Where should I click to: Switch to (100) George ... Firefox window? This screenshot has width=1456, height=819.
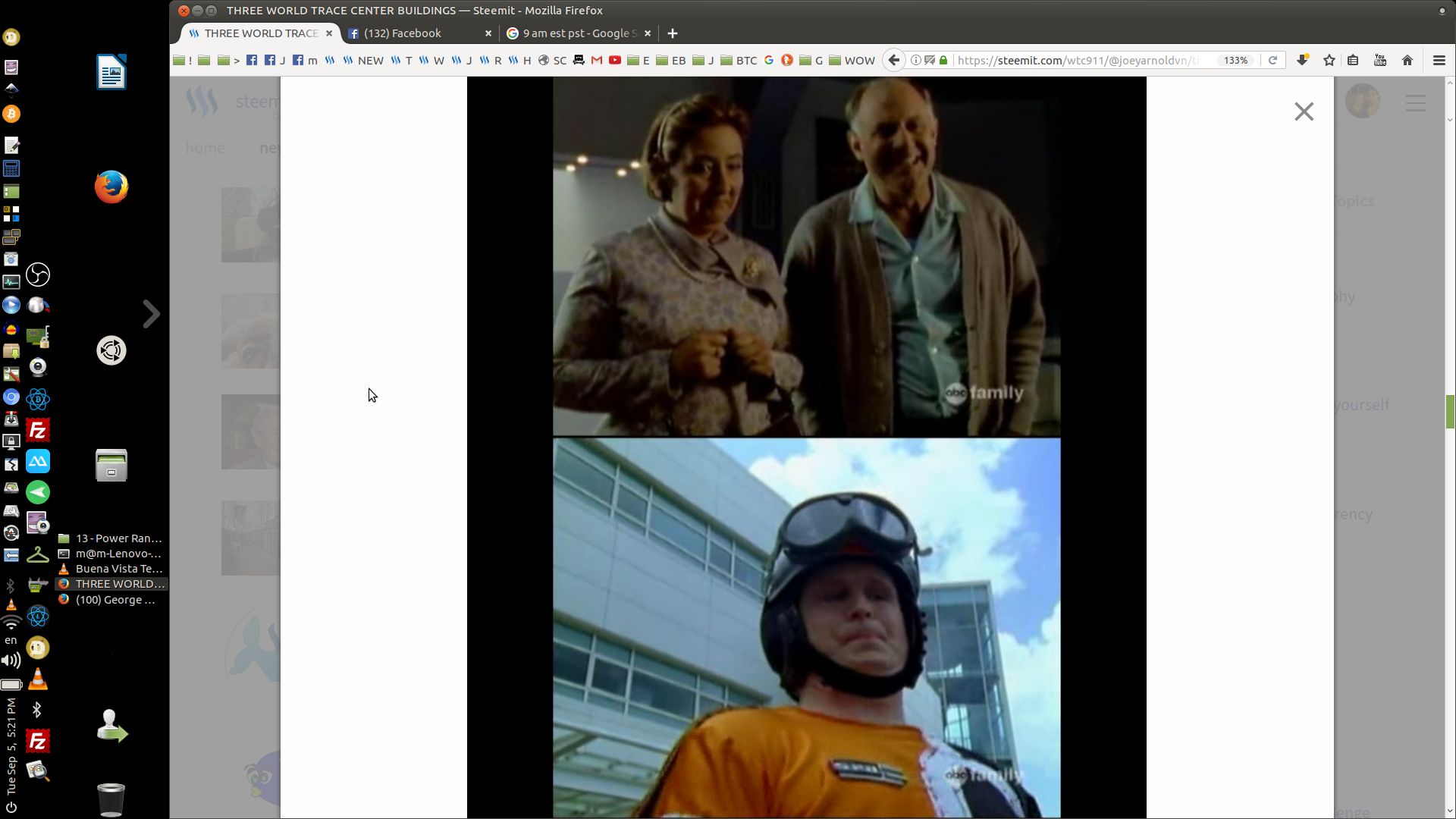click(111, 600)
